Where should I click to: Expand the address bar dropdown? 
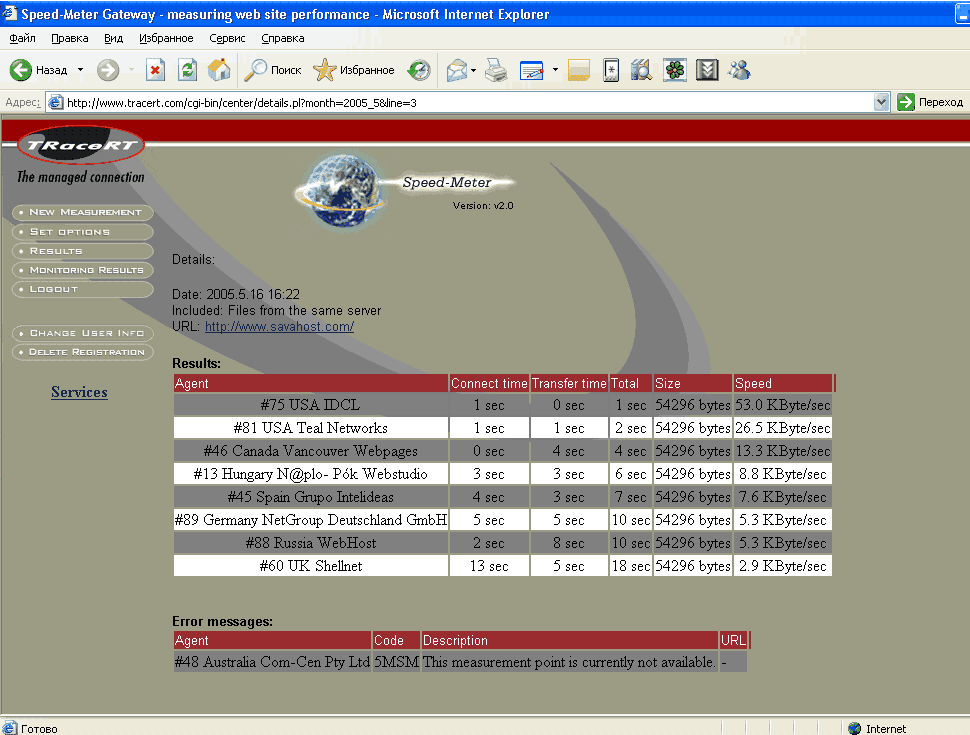[x=882, y=102]
